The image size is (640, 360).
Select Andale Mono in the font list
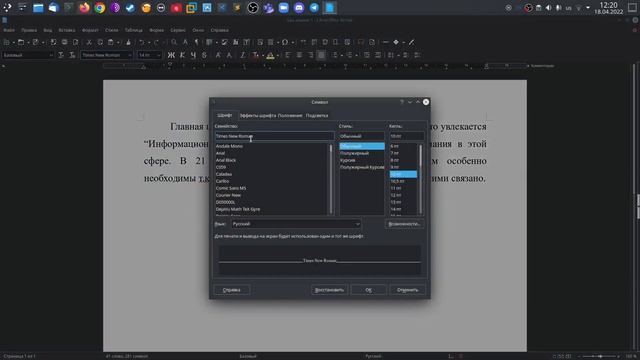pos(271,146)
